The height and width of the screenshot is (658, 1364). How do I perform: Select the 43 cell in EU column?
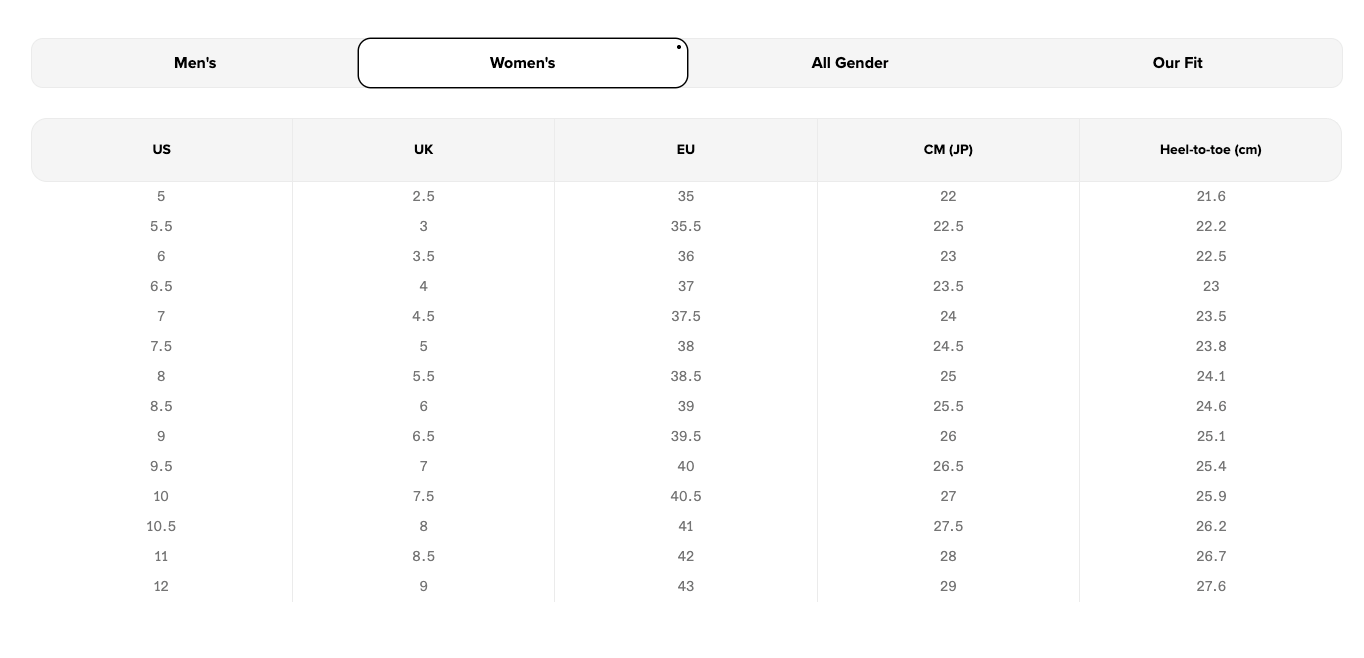[x=686, y=586]
